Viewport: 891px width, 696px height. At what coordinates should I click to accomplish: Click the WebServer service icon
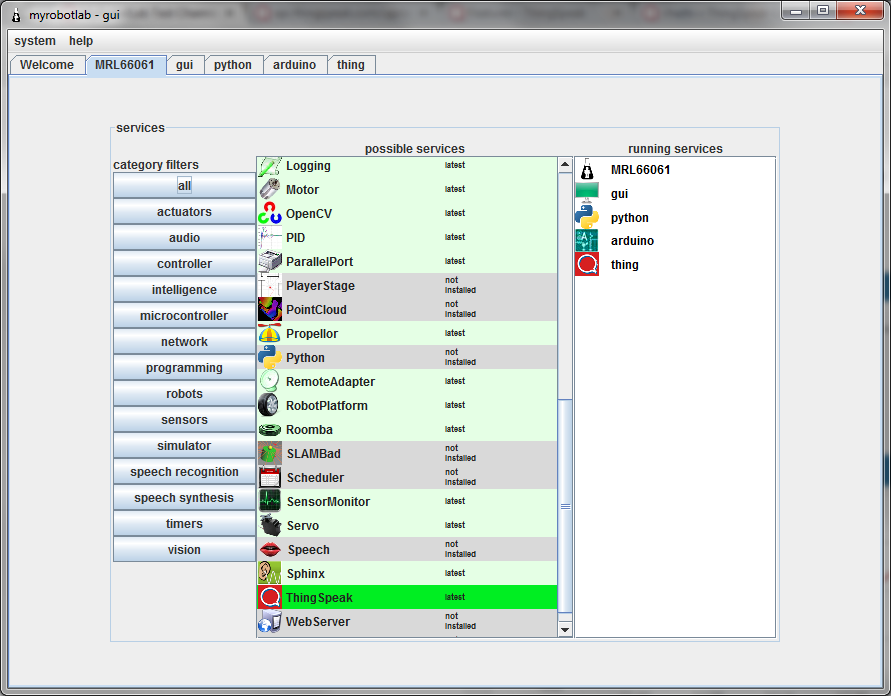click(269, 622)
